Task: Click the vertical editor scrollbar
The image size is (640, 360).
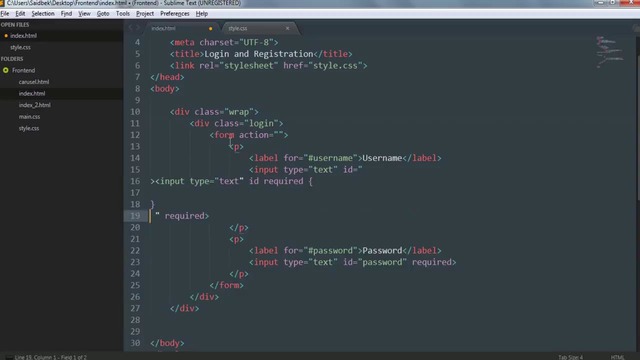Action: coord(638,127)
